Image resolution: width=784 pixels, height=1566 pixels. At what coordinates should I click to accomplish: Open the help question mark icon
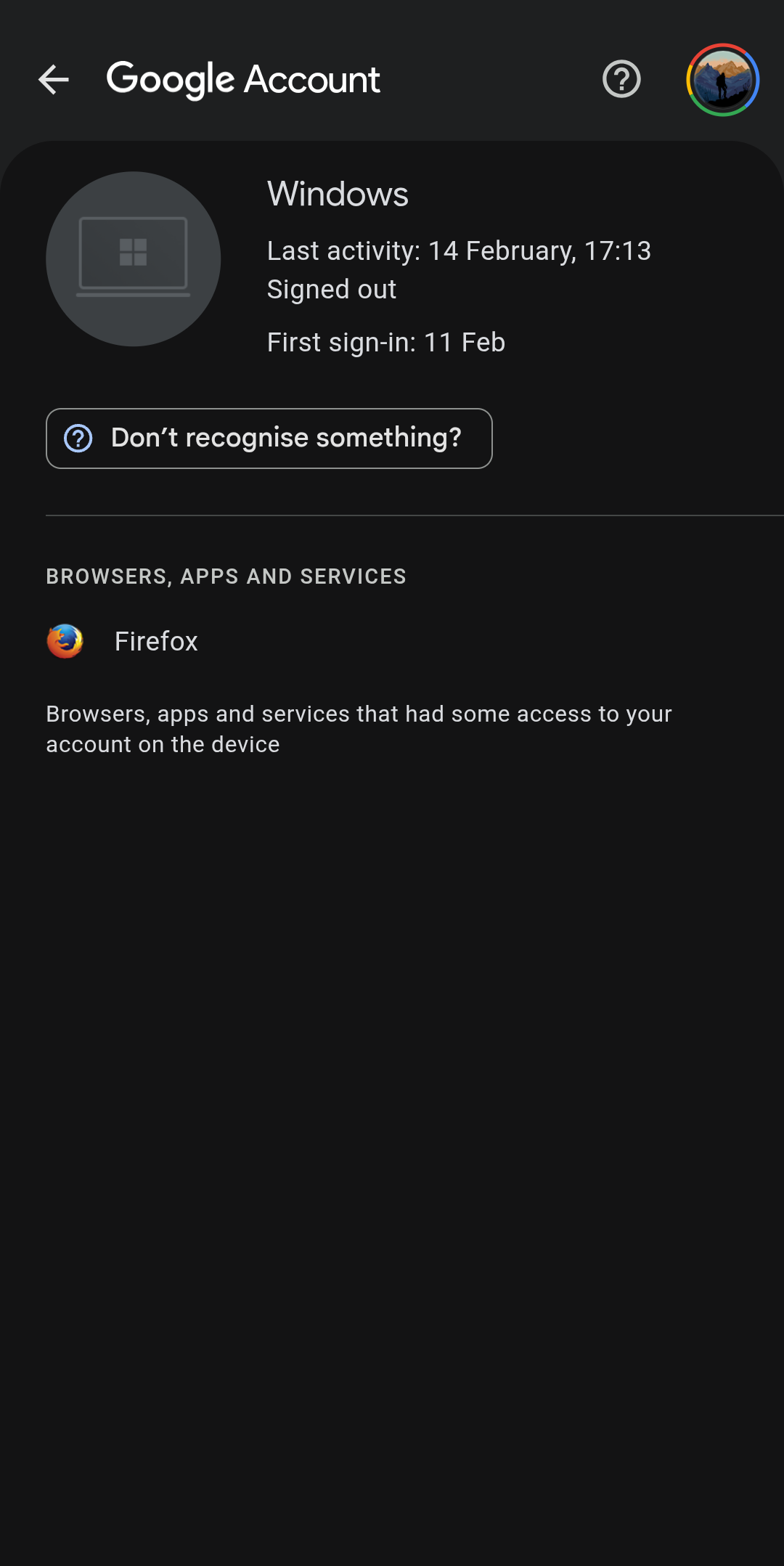click(x=621, y=79)
